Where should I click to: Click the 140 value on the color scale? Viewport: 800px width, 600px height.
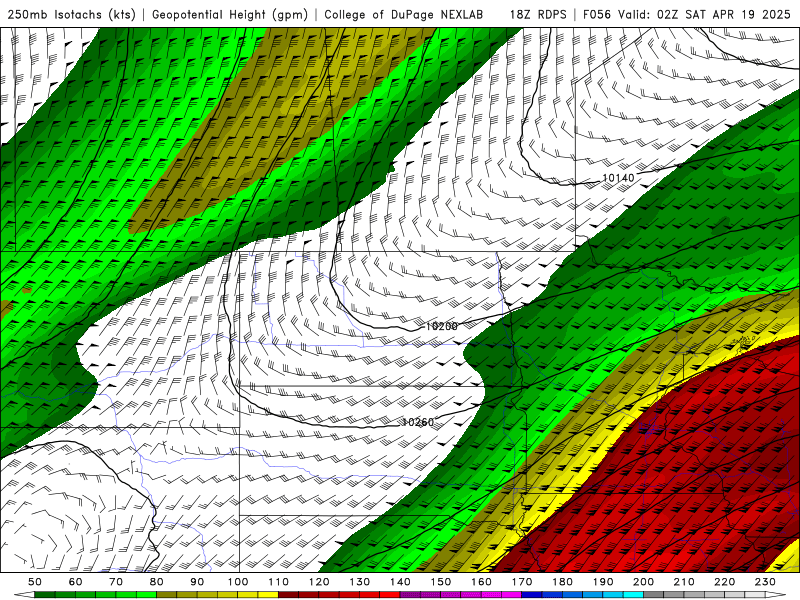point(401,582)
